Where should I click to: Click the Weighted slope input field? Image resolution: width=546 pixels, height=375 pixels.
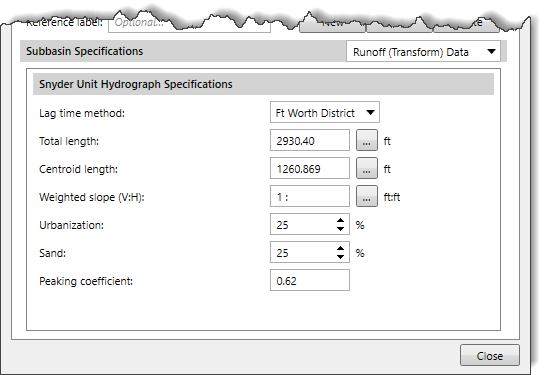310,196
